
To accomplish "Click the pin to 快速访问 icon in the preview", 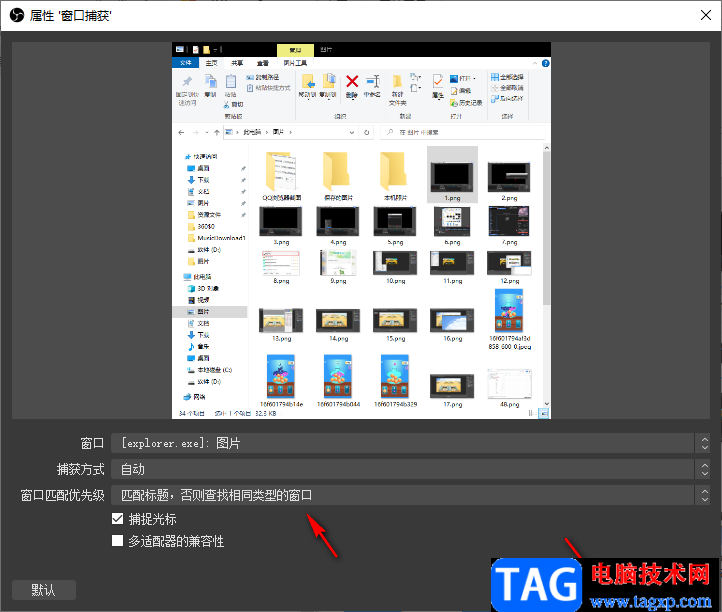I will (187, 82).
